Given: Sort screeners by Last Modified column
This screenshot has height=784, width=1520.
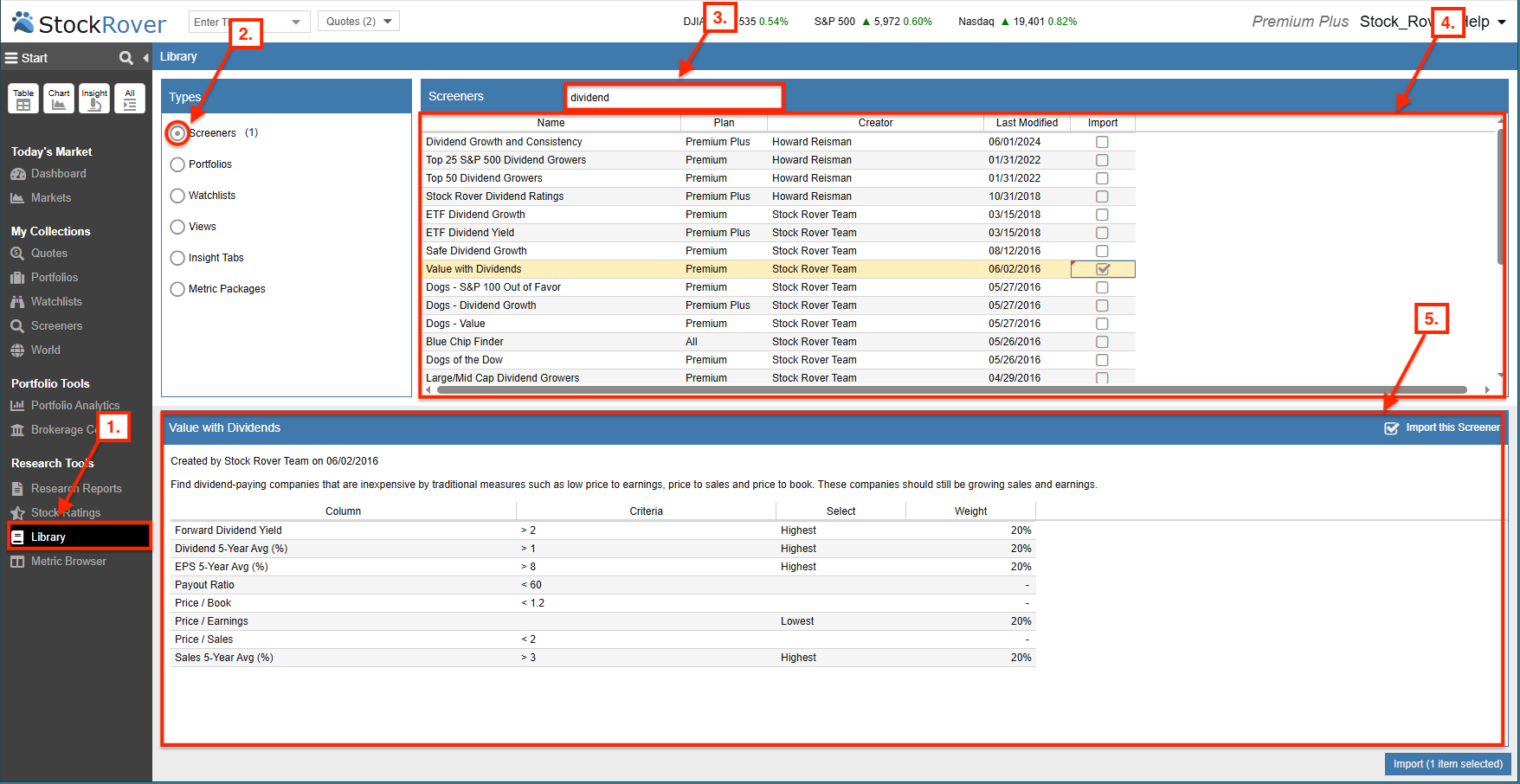Looking at the screenshot, I should tap(1027, 123).
